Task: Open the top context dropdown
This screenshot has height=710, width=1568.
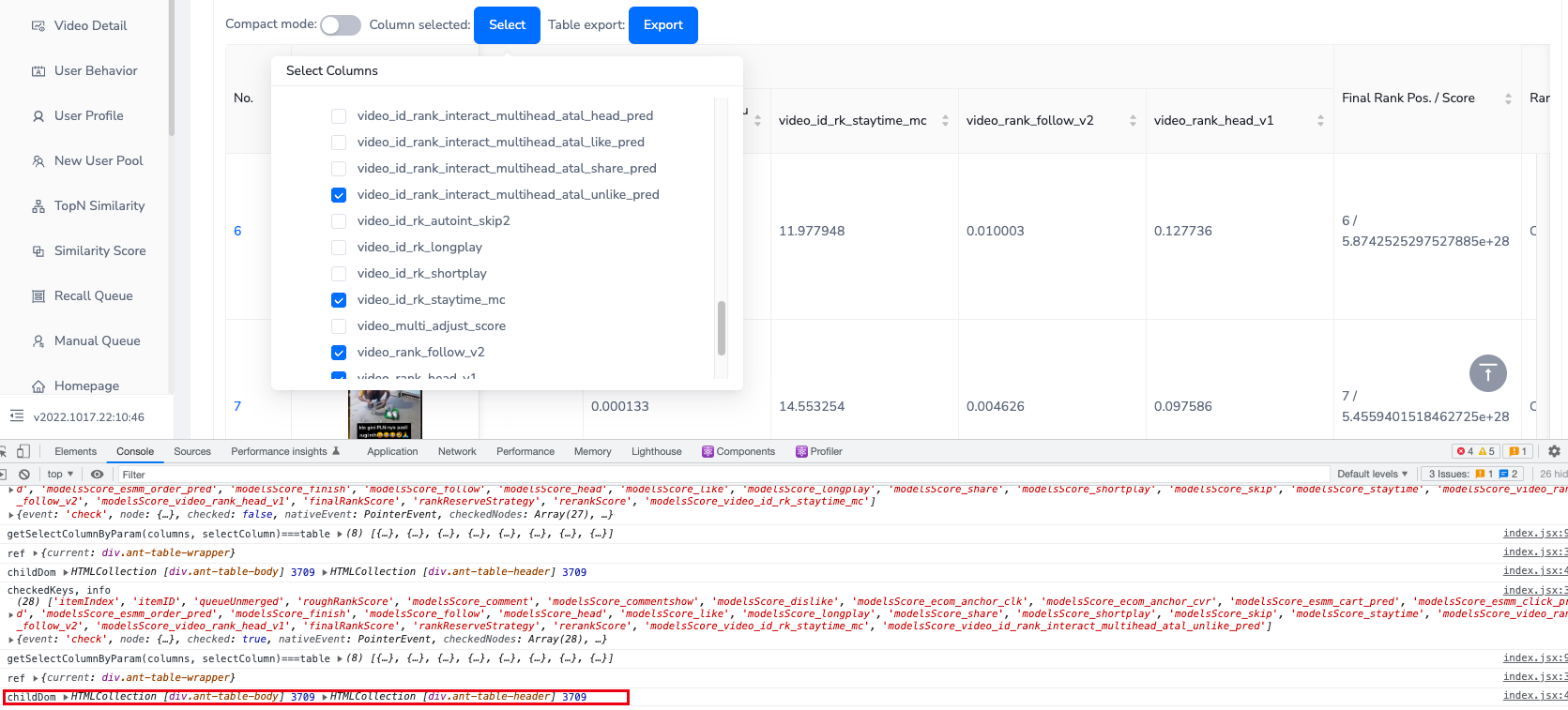Action: click(60, 475)
